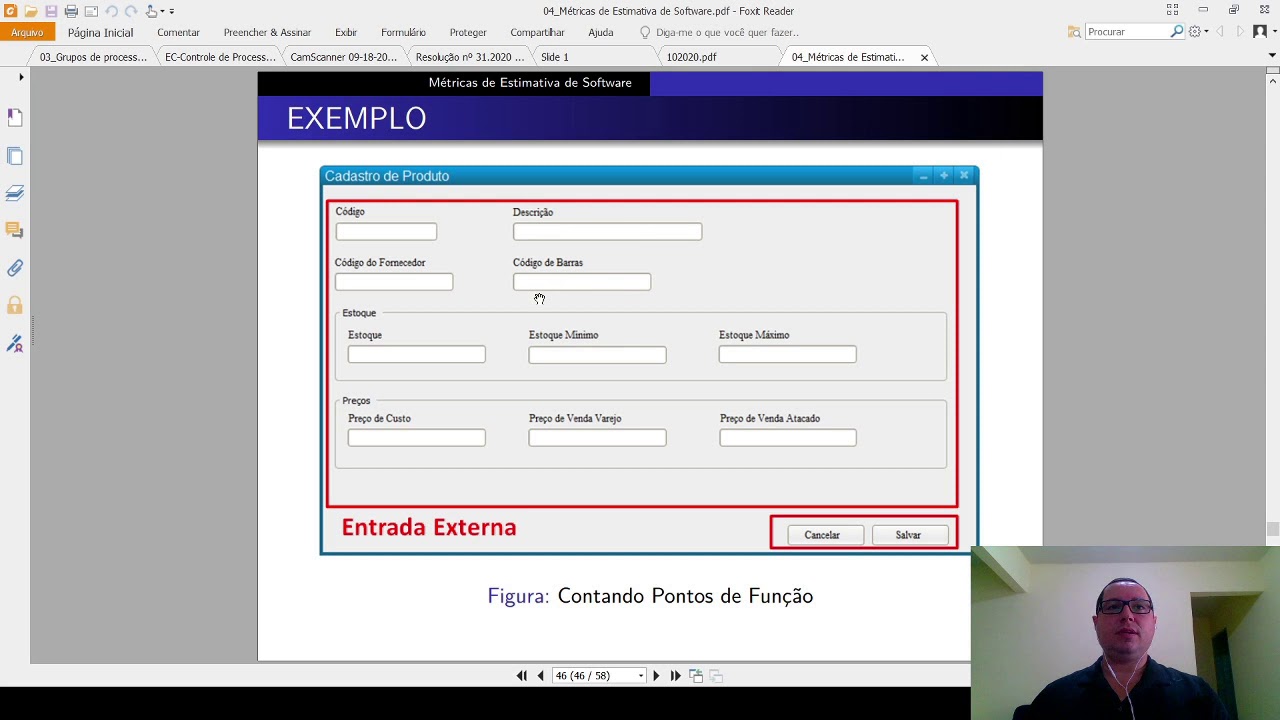Screen dimensions: 1280x720
Task: Click the Descrição field in the slide
Action: click(607, 232)
